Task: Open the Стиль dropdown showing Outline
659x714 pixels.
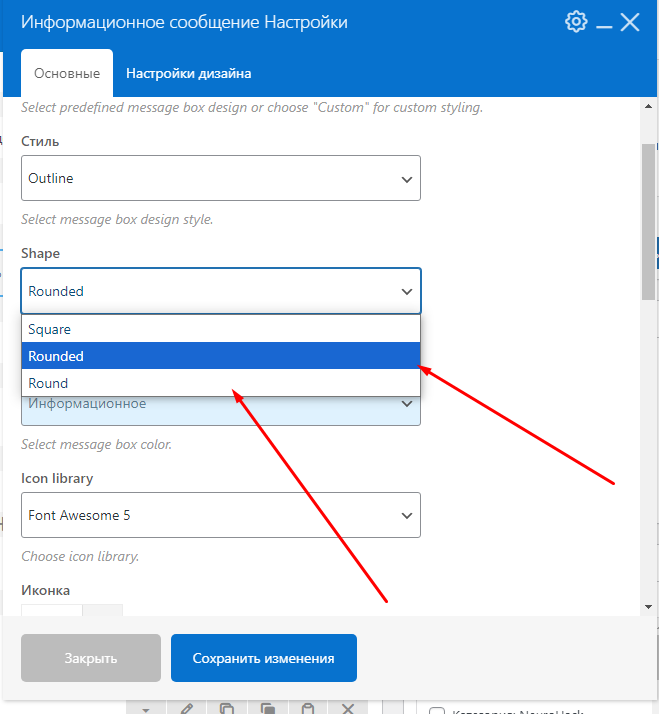Action: coord(220,179)
